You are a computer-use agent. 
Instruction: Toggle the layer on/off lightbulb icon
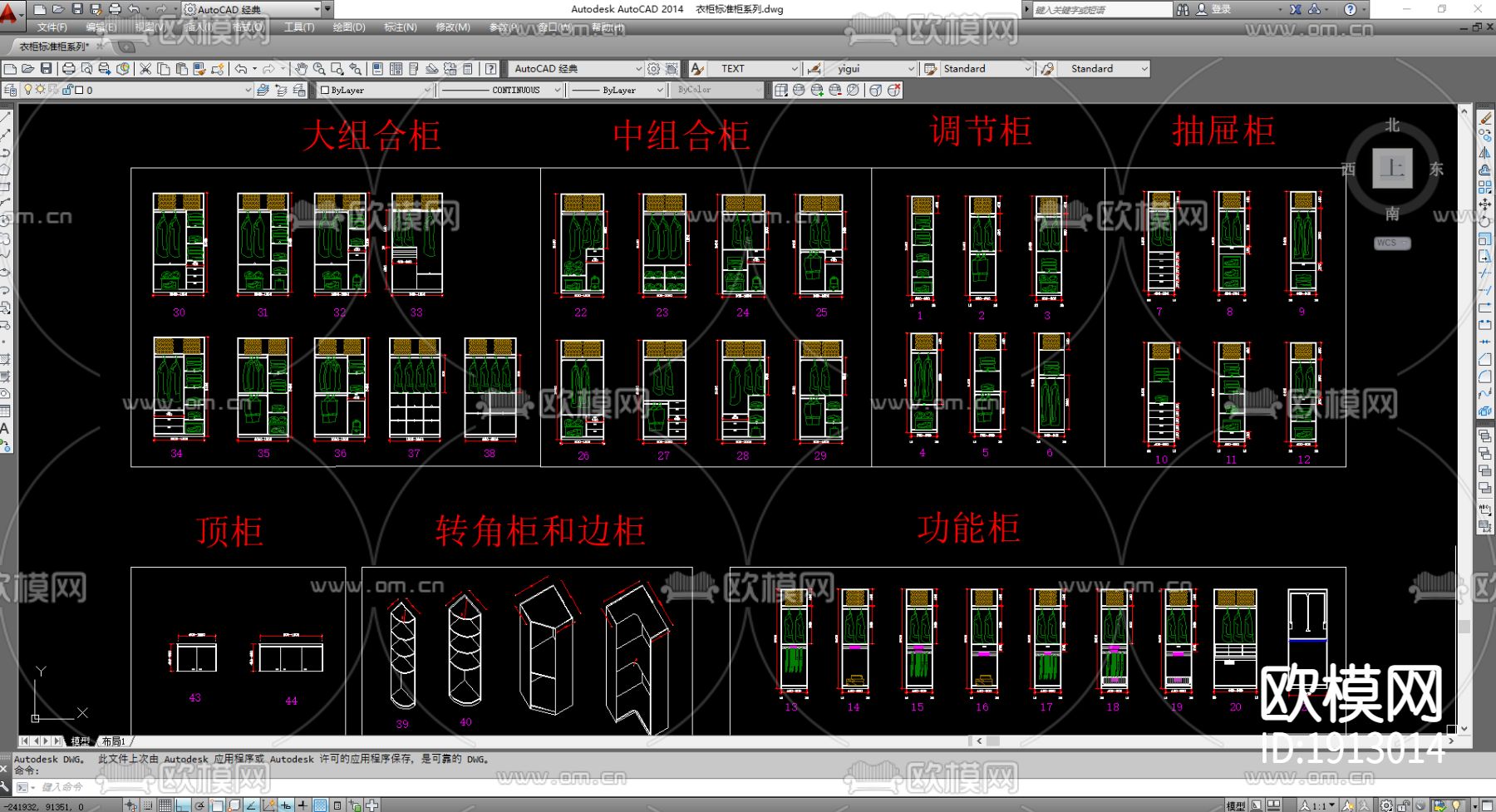point(27,90)
